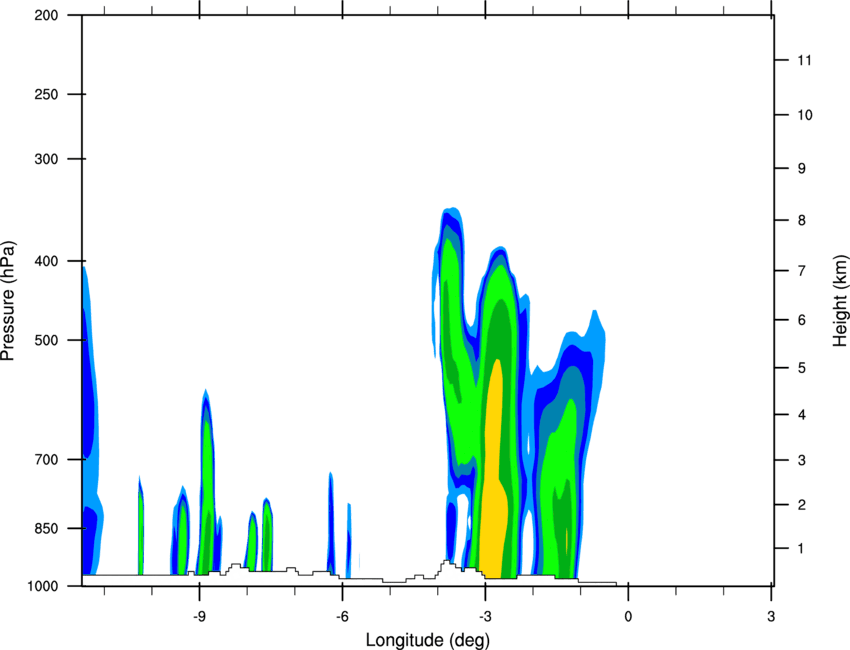Click the 1 km height label
Image resolution: width=850 pixels, height=650 pixels.
[x=802, y=549]
